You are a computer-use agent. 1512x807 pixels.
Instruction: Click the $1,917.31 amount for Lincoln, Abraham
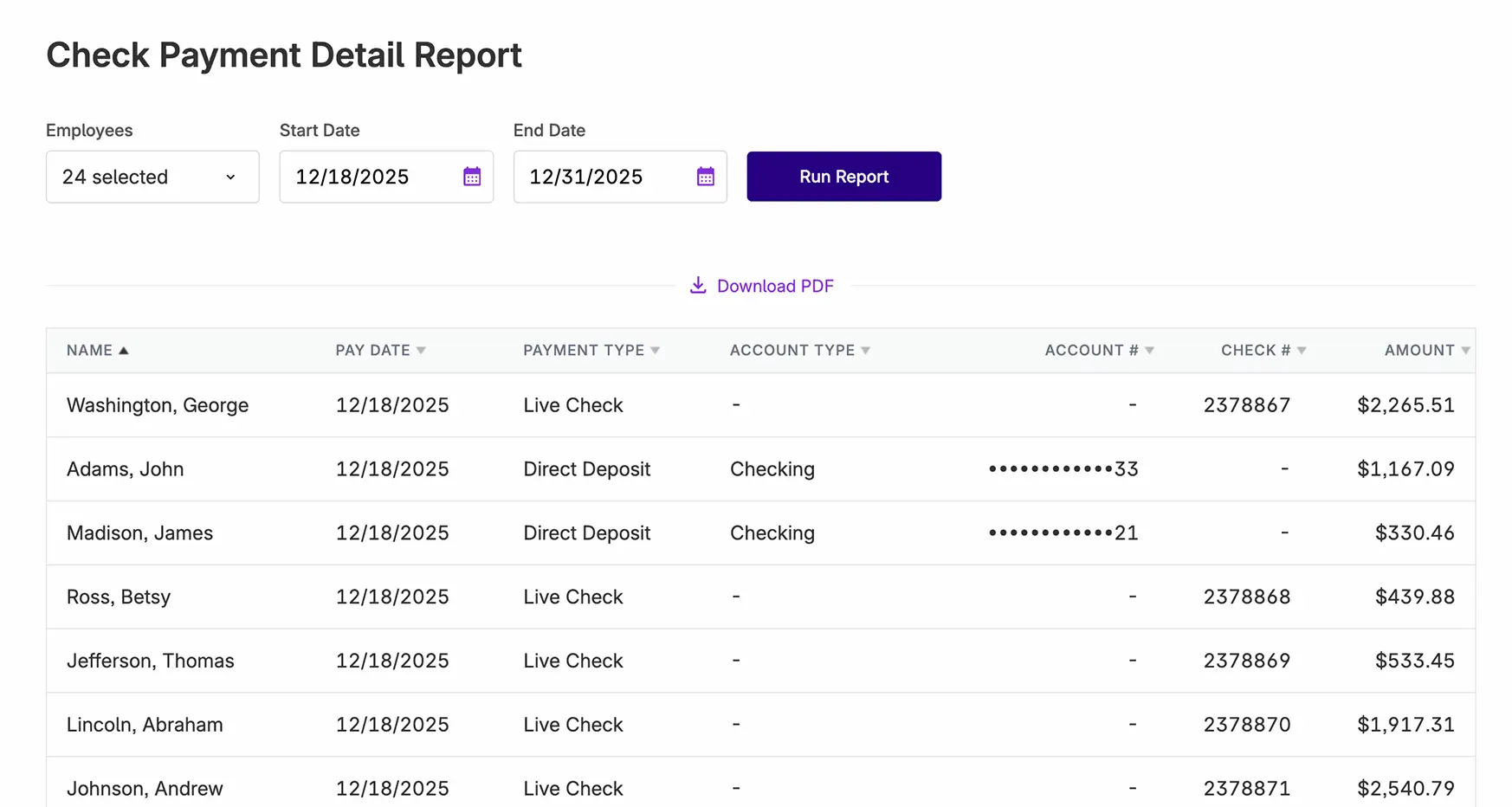[1405, 725]
